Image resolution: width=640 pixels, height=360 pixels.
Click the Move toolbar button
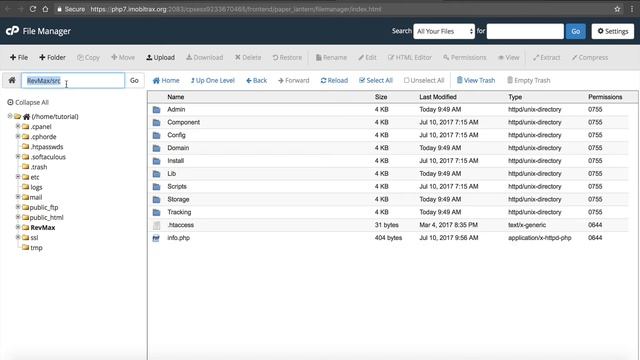(123, 58)
